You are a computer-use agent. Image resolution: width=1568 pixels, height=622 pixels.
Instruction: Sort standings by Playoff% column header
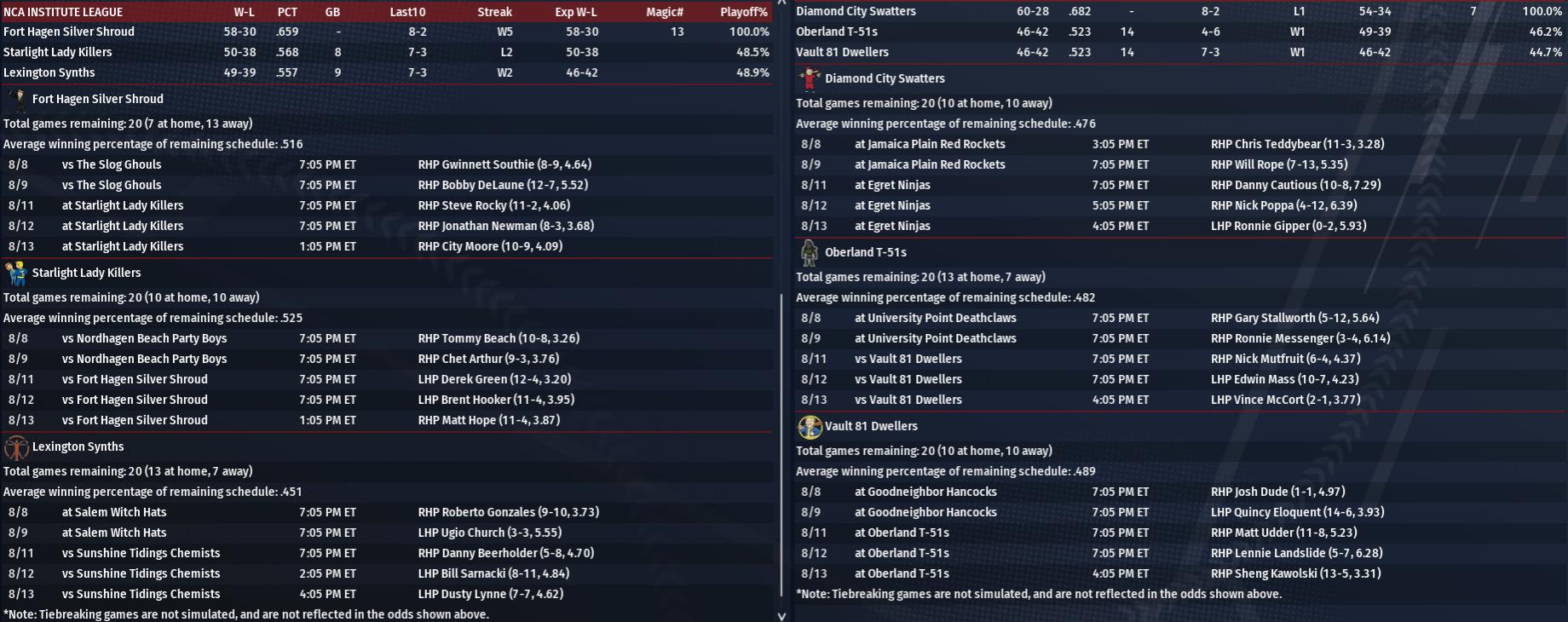743,12
